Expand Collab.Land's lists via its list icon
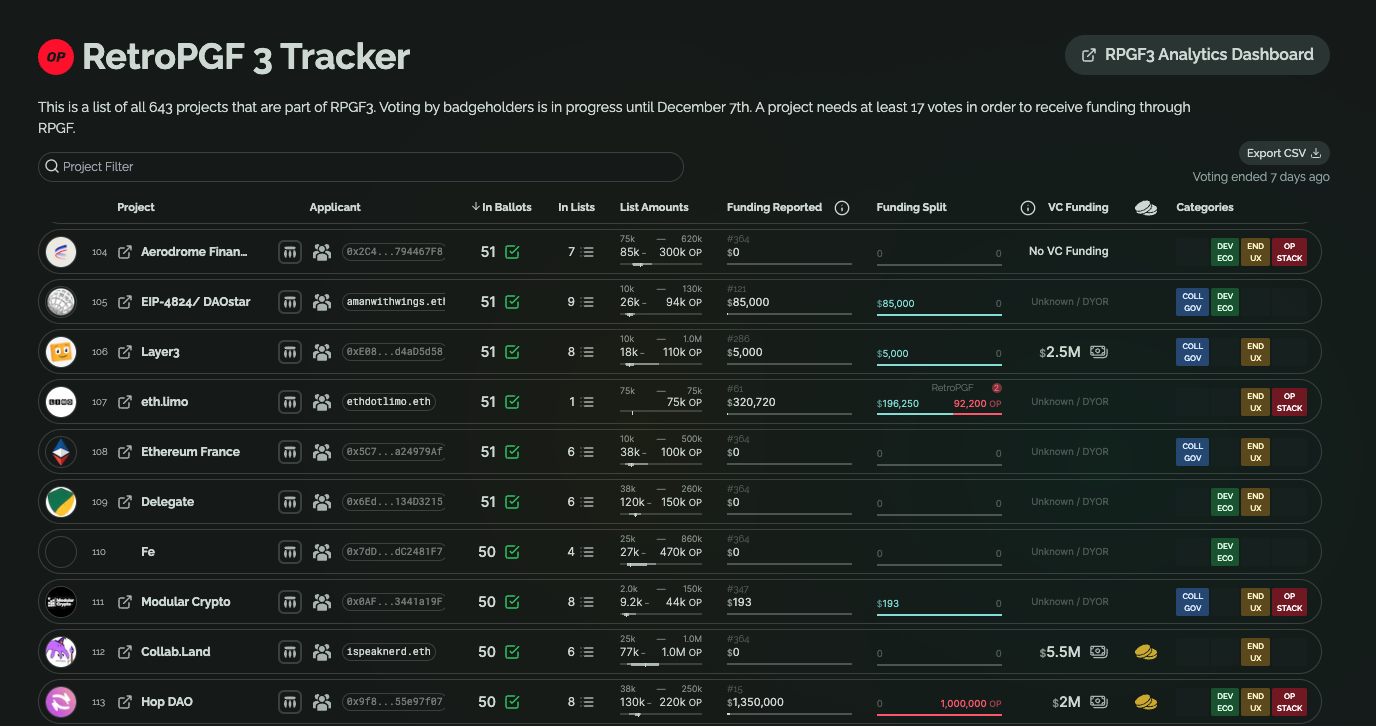 pyautogui.click(x=588, y=652)
